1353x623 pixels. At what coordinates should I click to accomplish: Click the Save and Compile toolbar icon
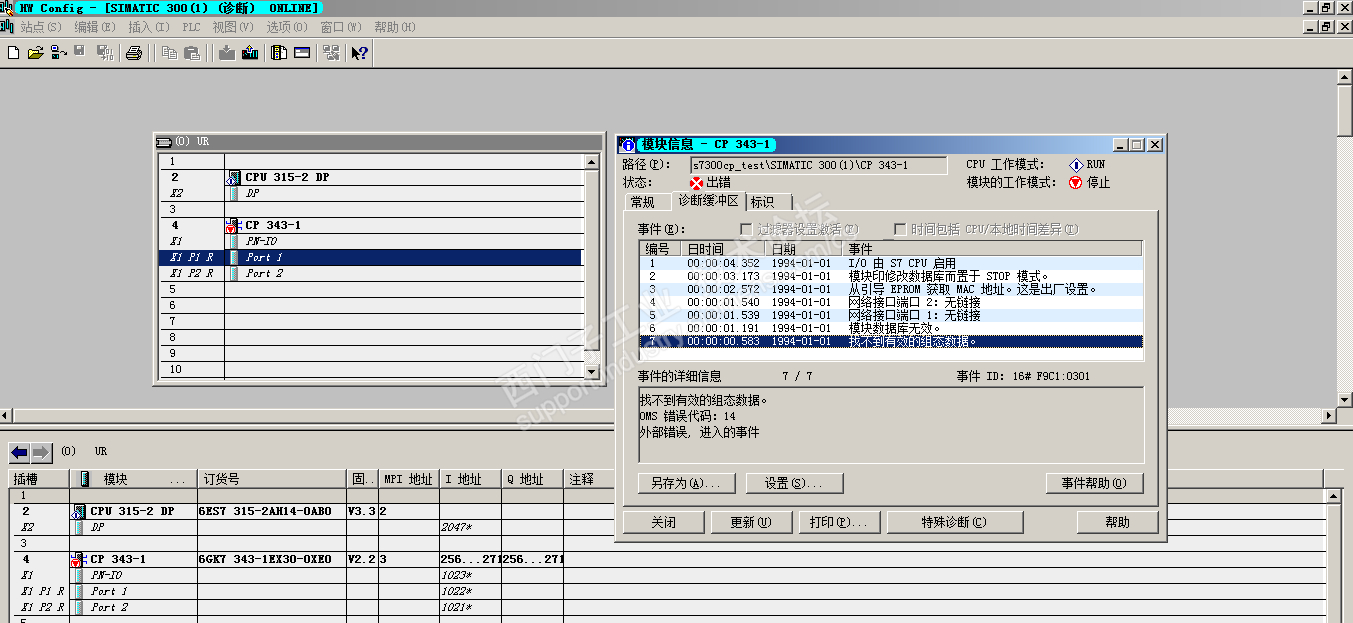tap(104, 53)
